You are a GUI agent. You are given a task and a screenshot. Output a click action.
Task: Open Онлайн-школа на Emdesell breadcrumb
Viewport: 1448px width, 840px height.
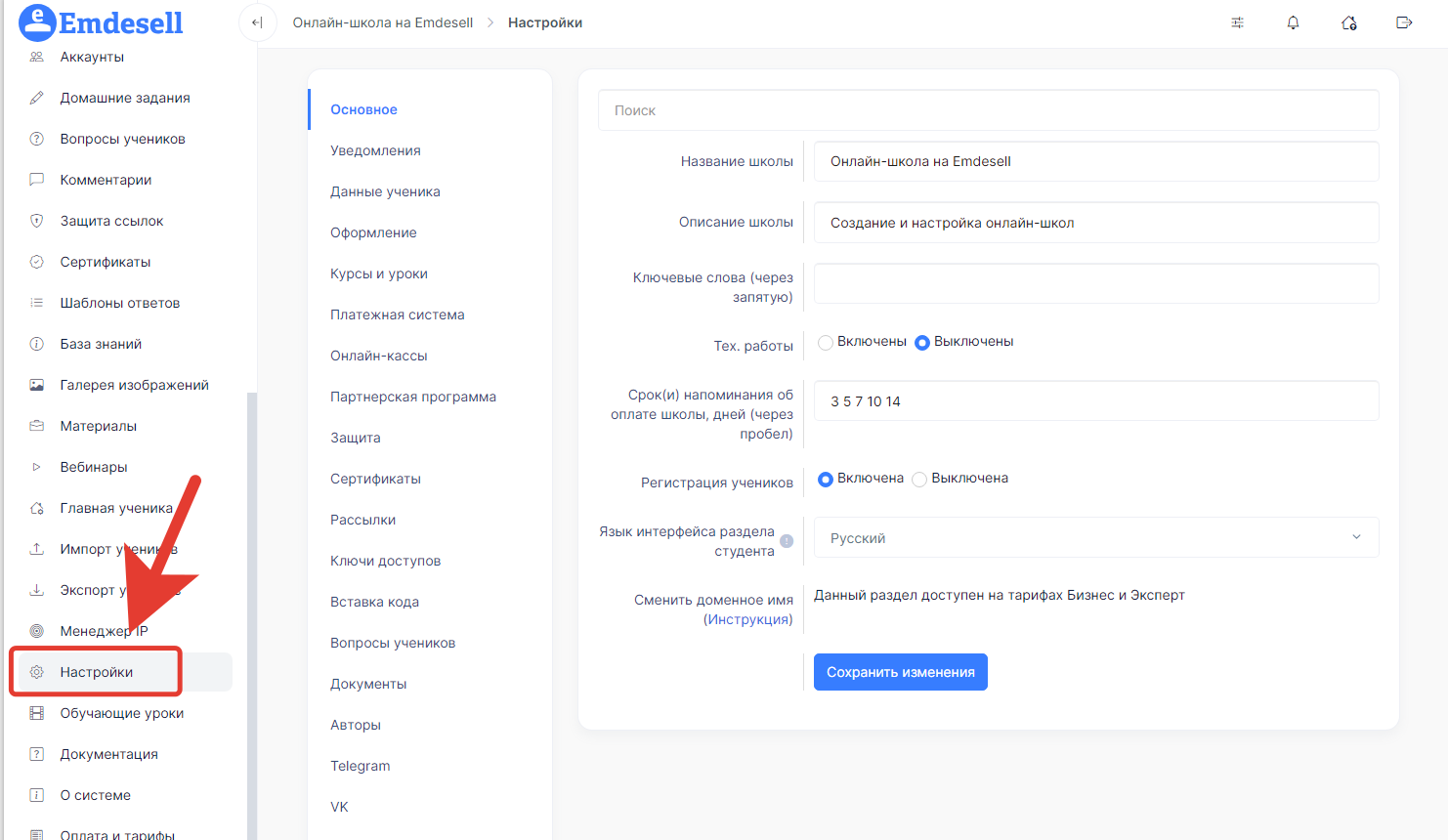point(382,22)
